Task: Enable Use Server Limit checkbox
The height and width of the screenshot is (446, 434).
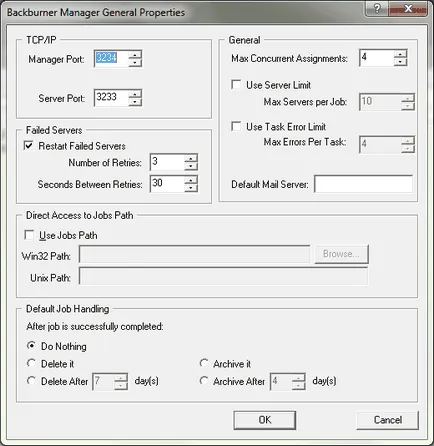Action: tap(236, 85)
